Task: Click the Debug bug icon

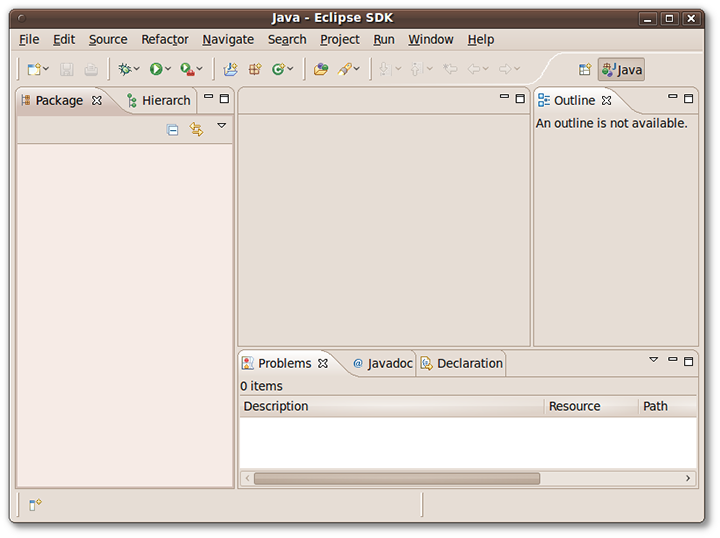Action: (124, 69)
